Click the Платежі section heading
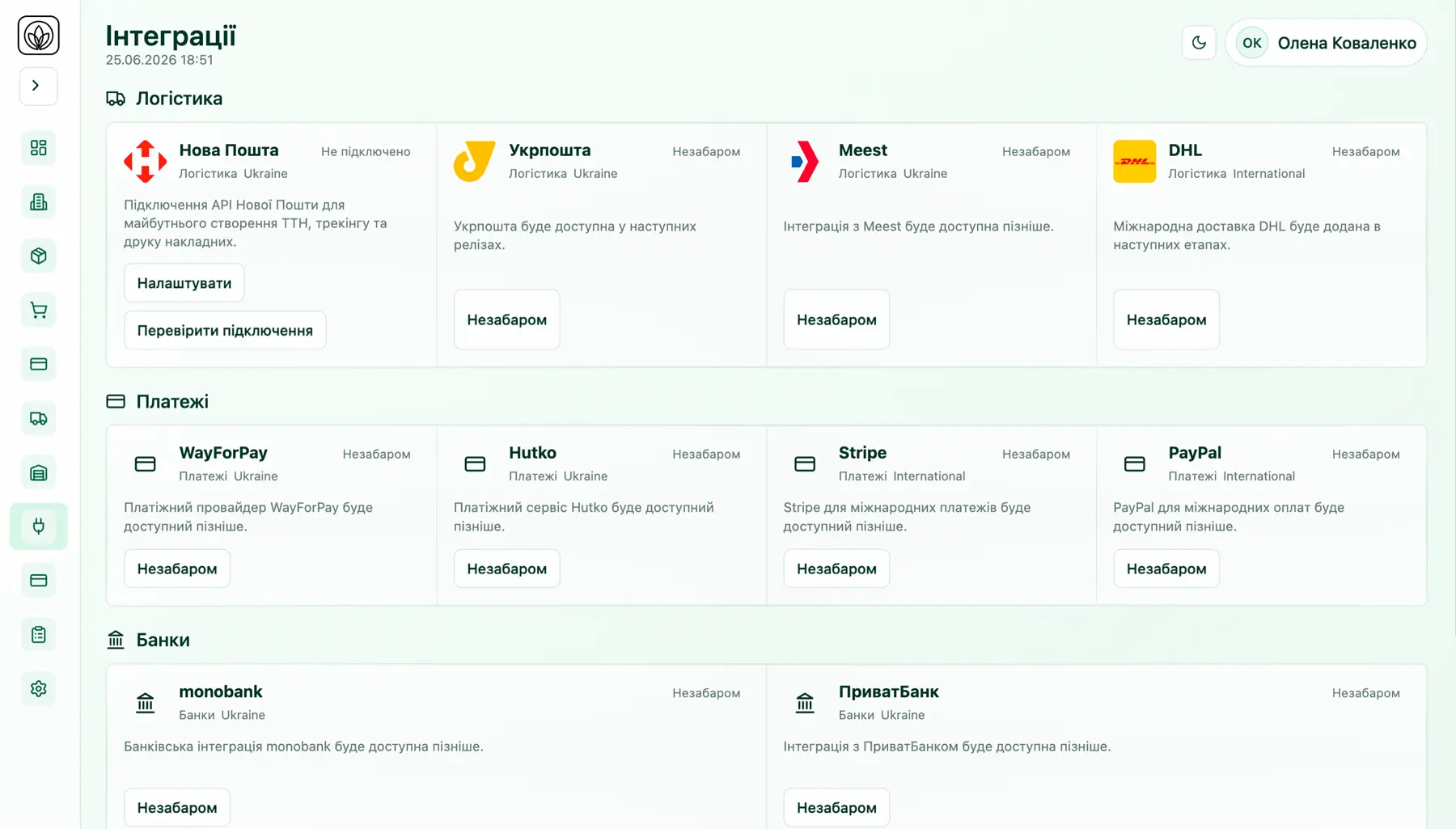 pos(172,401)
